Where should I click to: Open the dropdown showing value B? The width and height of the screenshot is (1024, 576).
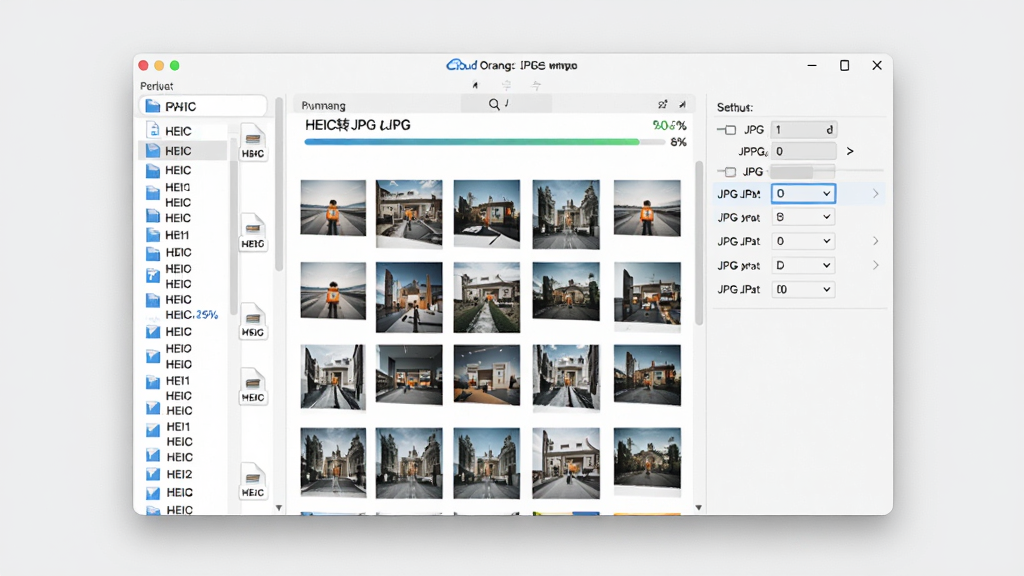[x=803, y=217]
